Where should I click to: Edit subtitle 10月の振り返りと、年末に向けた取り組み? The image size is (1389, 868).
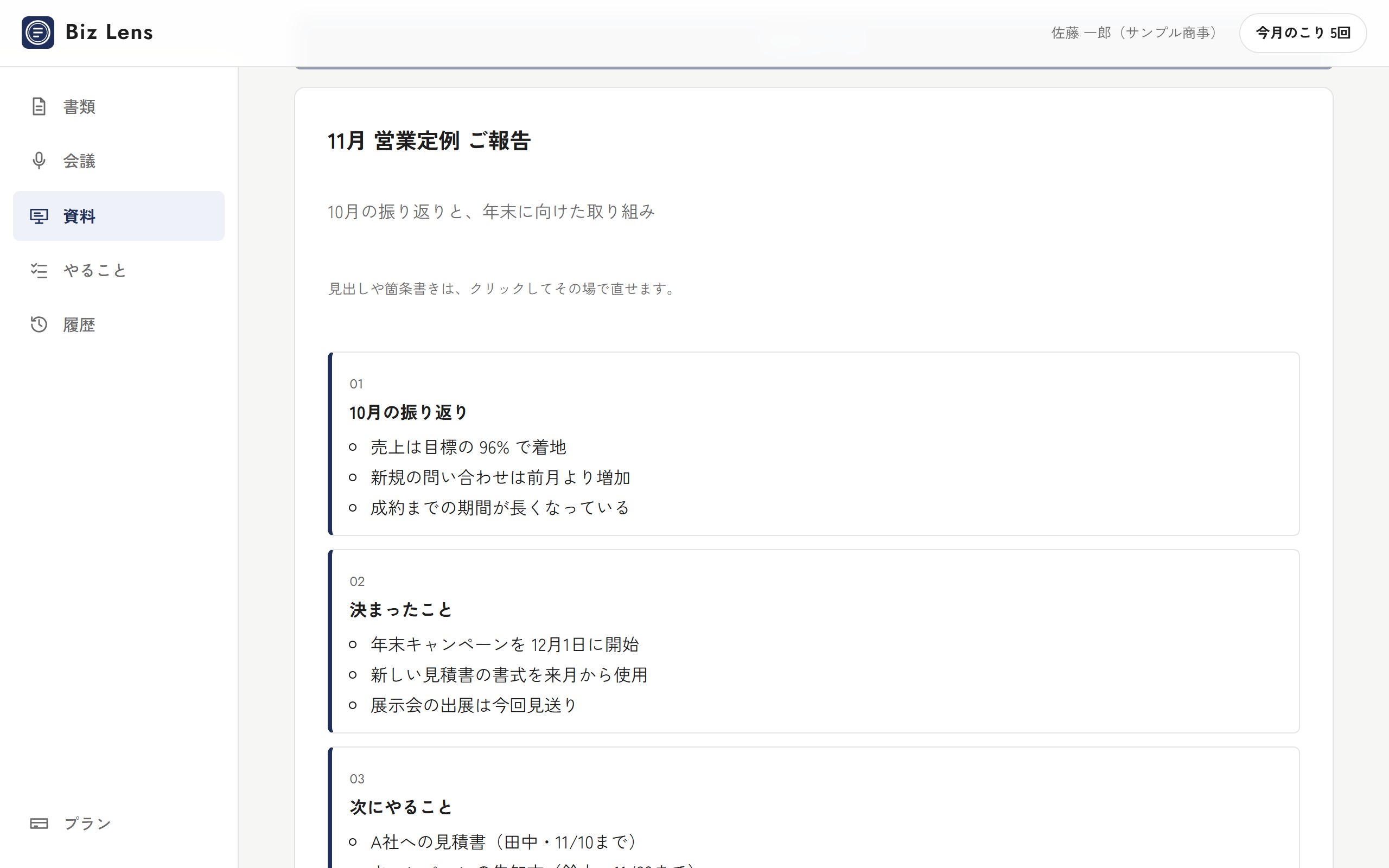tap(490, 212)
